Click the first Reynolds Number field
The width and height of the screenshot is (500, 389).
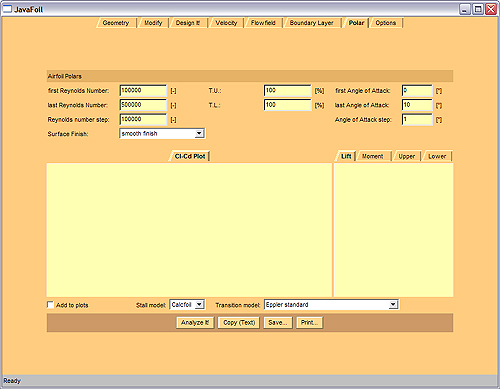[x=143, y=91]
